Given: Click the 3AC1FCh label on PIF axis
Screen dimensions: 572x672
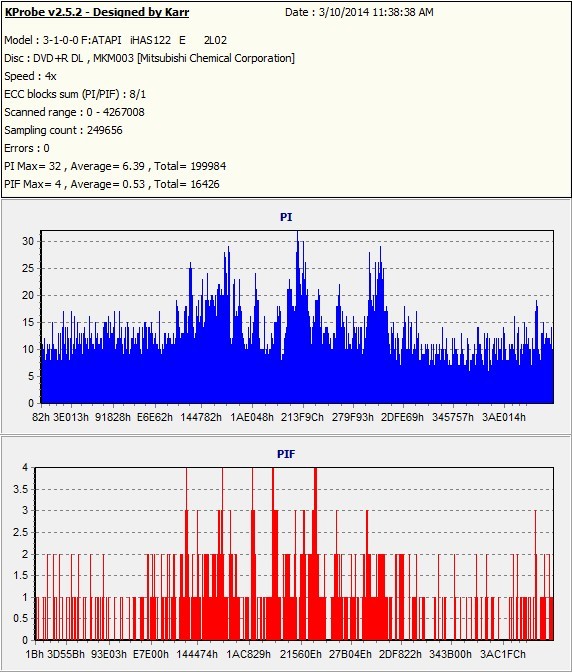Looking at the screenshot, I should [x=503, y=654].
